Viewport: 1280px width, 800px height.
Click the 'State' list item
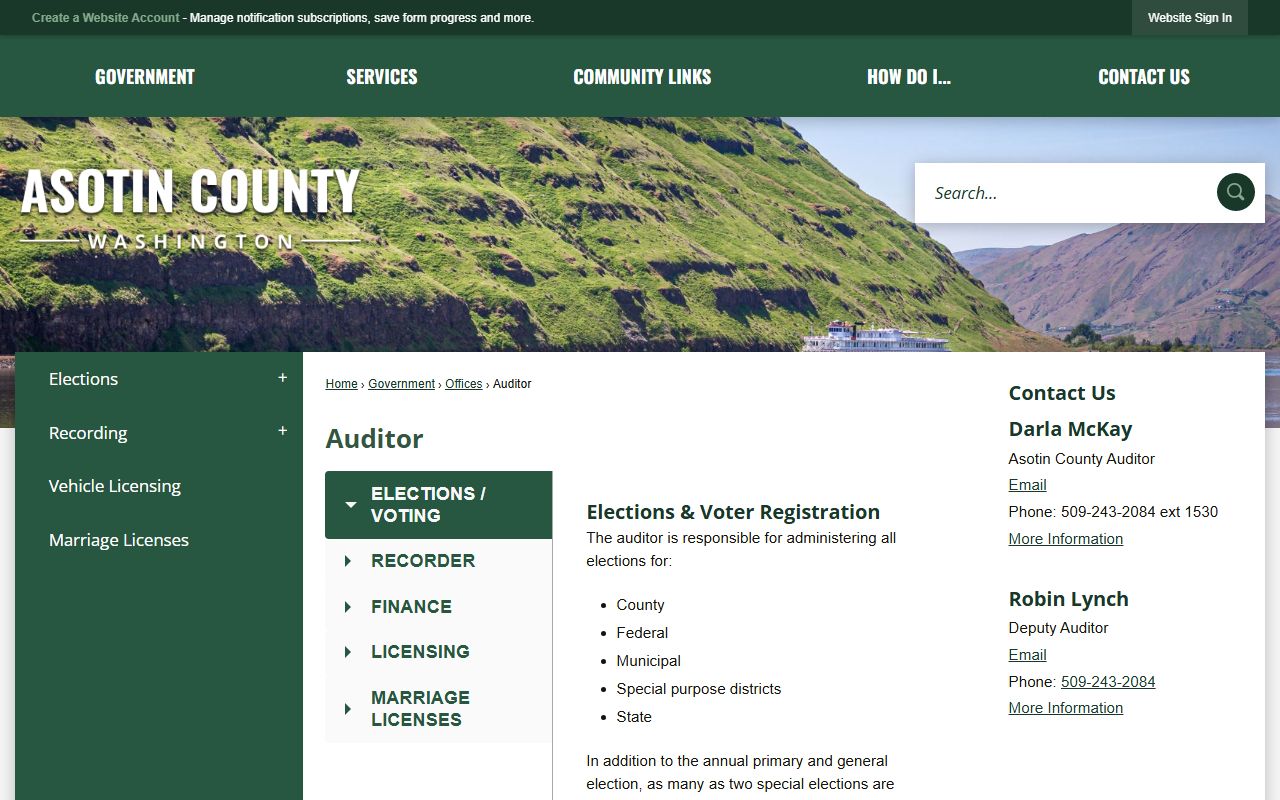pos(634,717)
